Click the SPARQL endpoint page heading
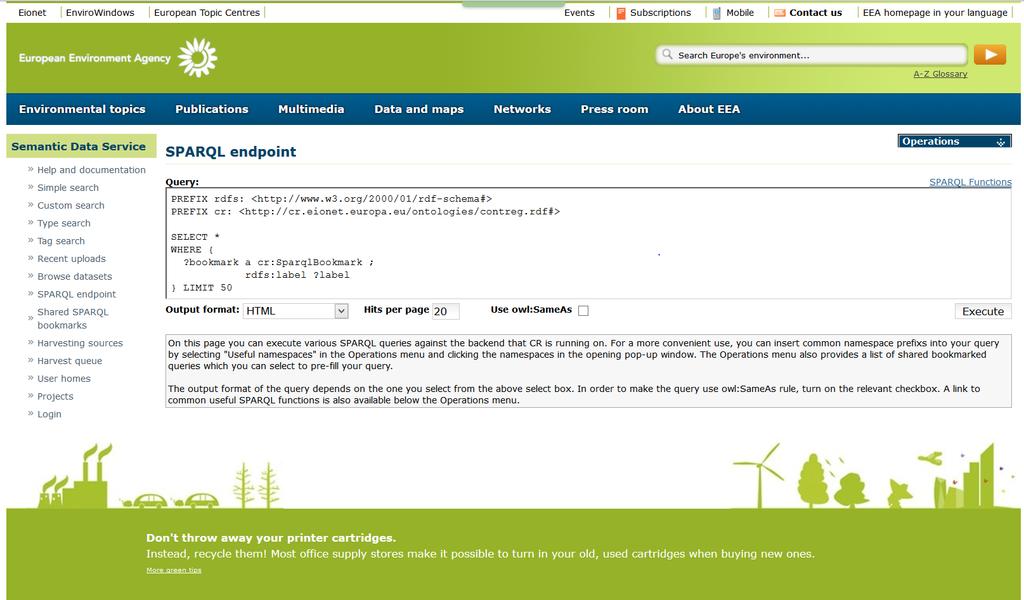1024x600 pixels. [x=231, y=151]
